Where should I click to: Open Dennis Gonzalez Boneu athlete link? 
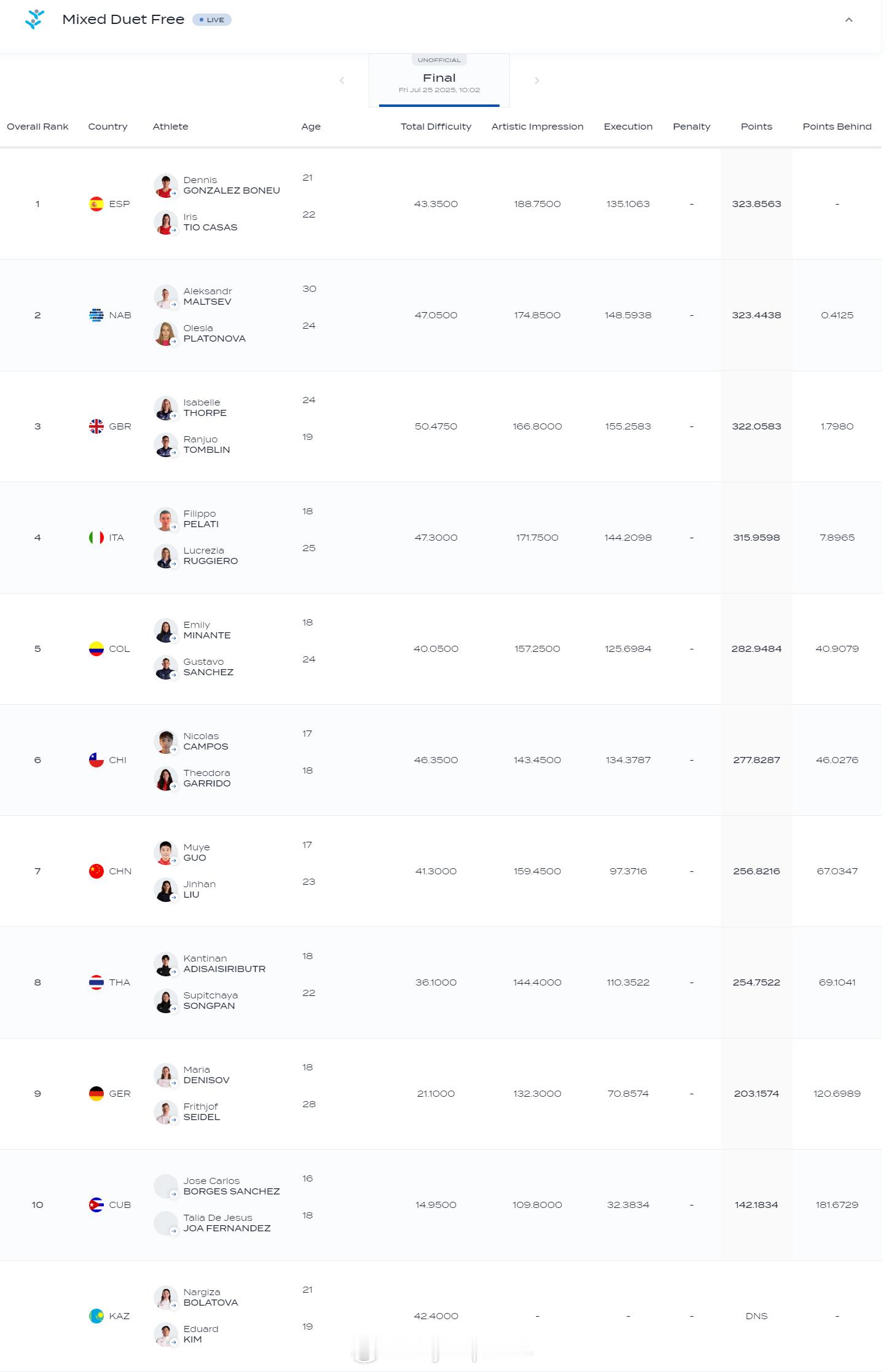(x=232, y=185)
